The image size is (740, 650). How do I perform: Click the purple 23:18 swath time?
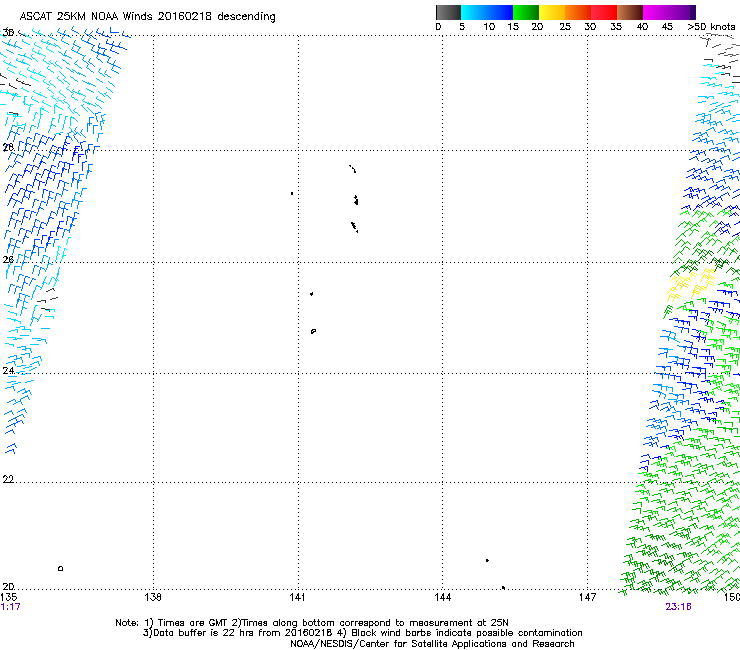(x=678, y=607)
